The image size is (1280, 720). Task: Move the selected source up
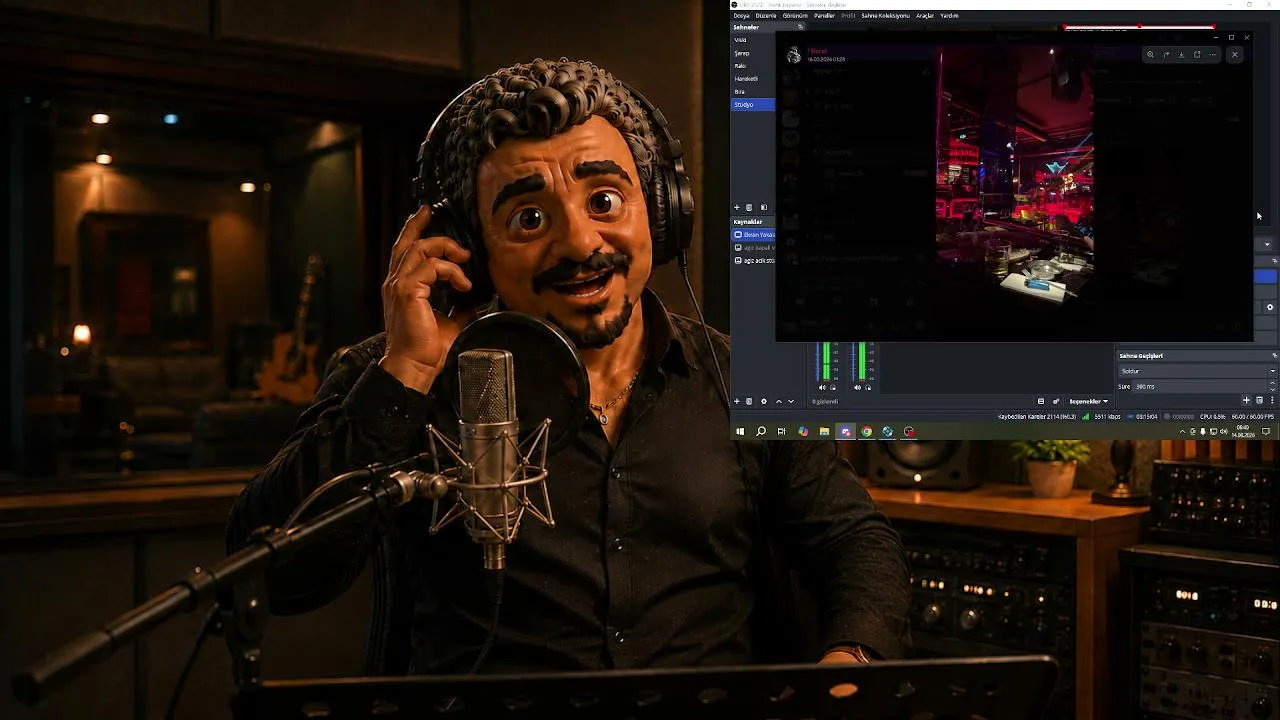(x=779, y=402)
